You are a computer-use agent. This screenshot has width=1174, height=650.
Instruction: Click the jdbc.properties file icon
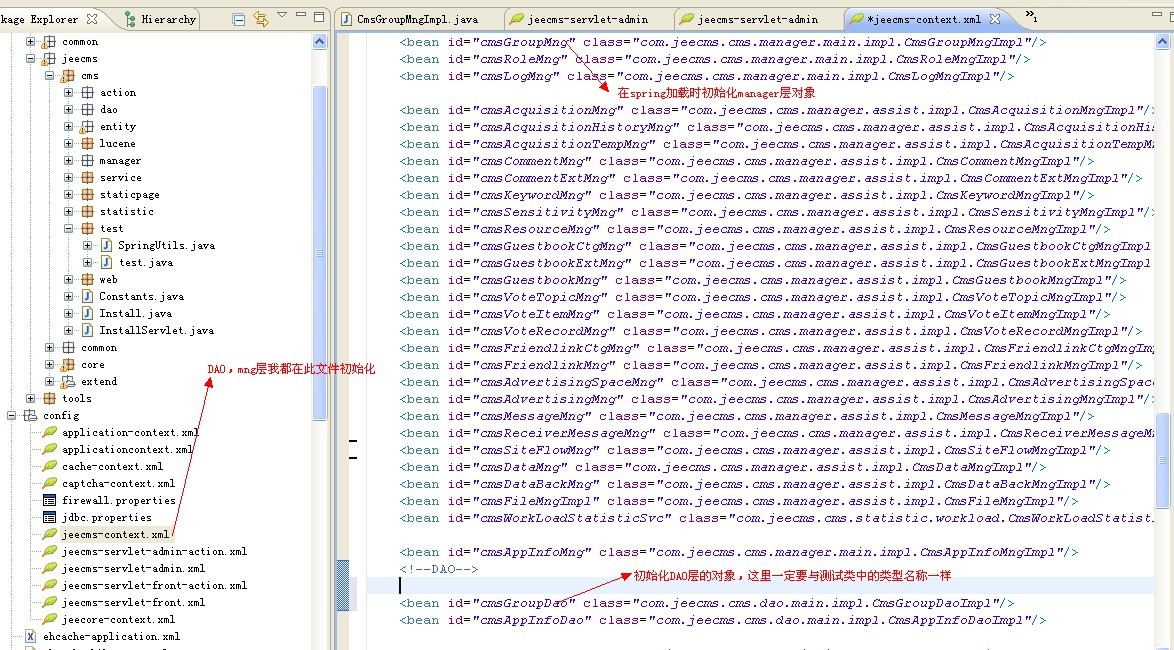(x=49, y=517)
